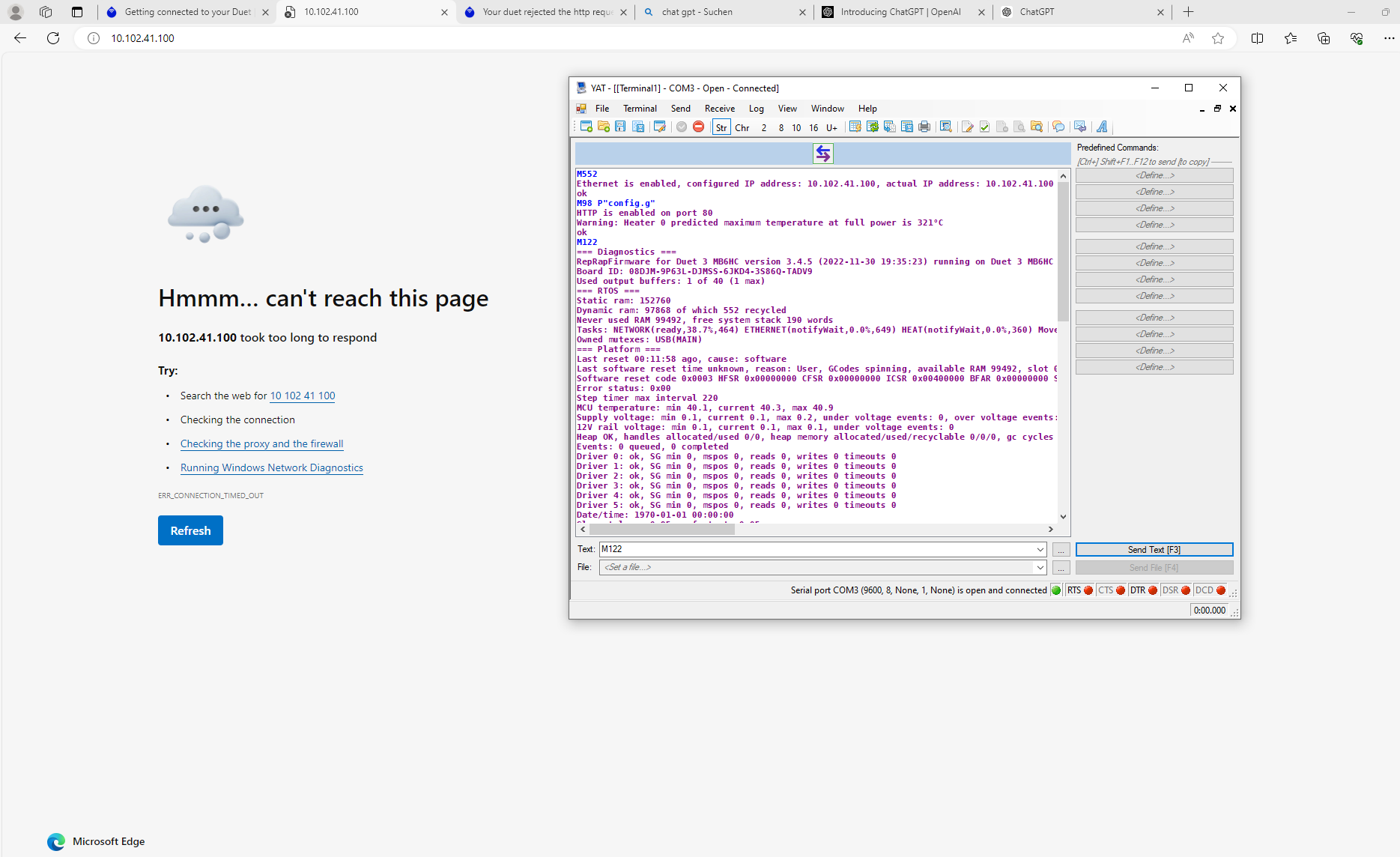Click the first <Define...> predefined command button
This screenshot has height=857, width=1400.
click(1154, 175)
